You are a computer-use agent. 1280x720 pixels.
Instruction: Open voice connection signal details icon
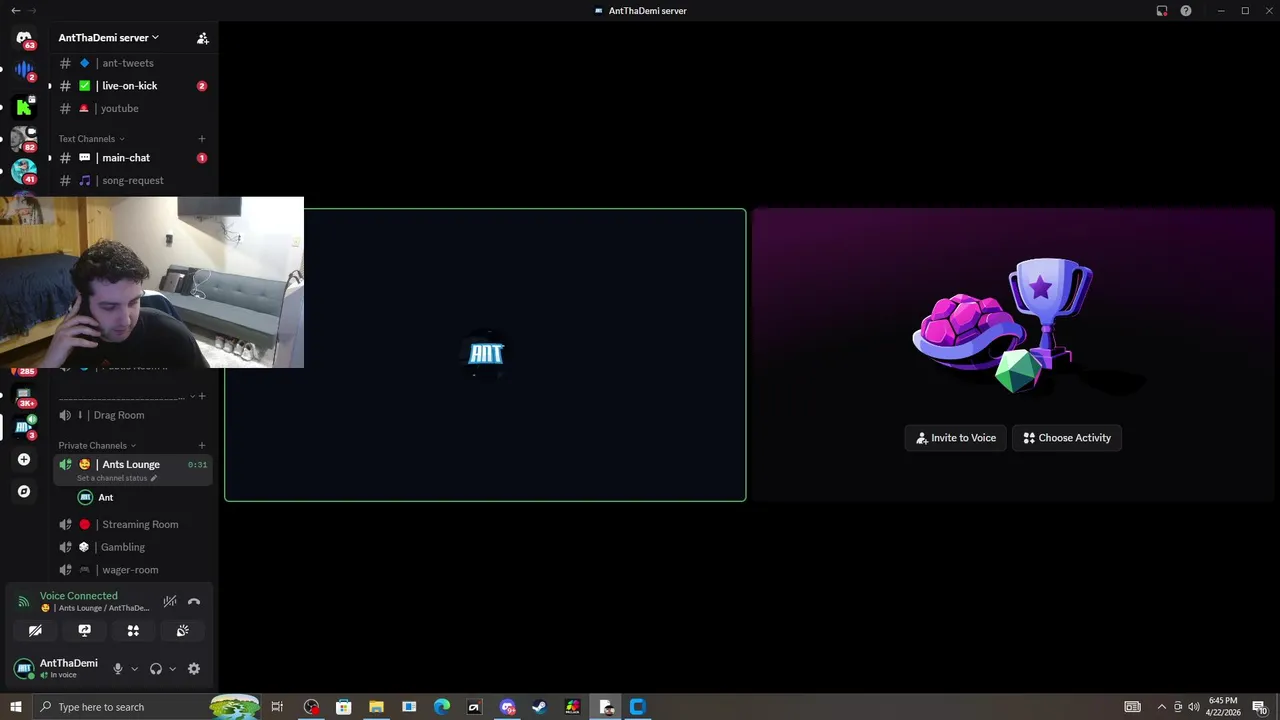pos(24,602)
